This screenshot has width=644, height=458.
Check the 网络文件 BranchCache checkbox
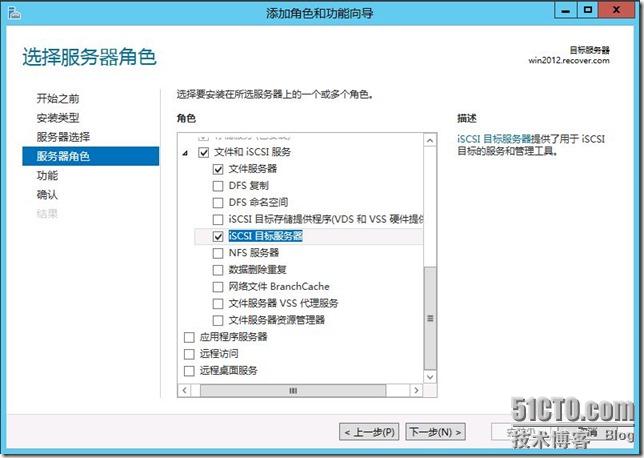[218, 287]
